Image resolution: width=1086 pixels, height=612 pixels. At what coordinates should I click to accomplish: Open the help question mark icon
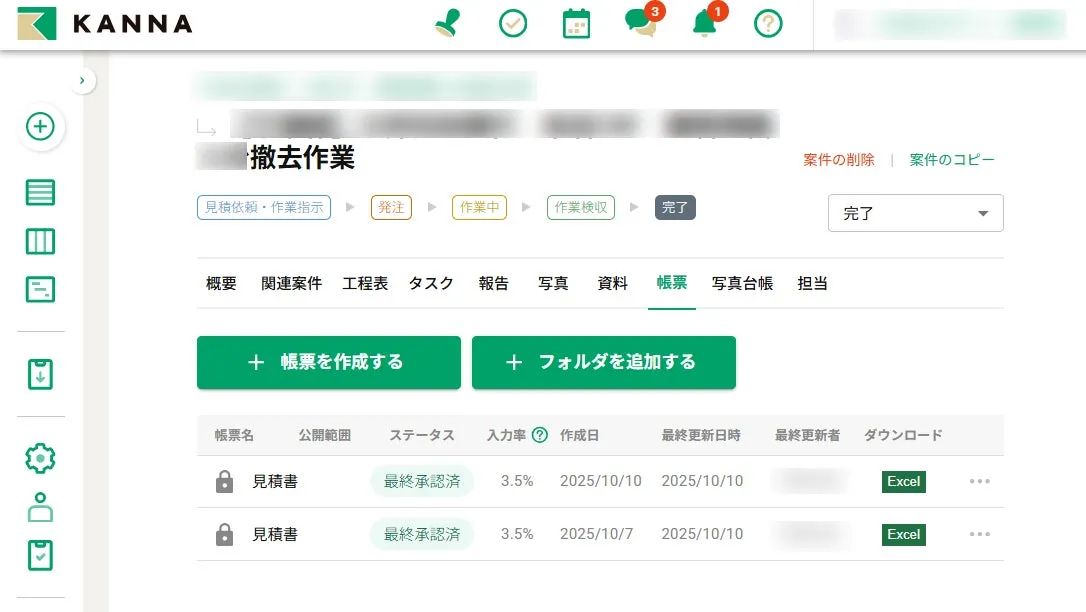pos(767,22)
